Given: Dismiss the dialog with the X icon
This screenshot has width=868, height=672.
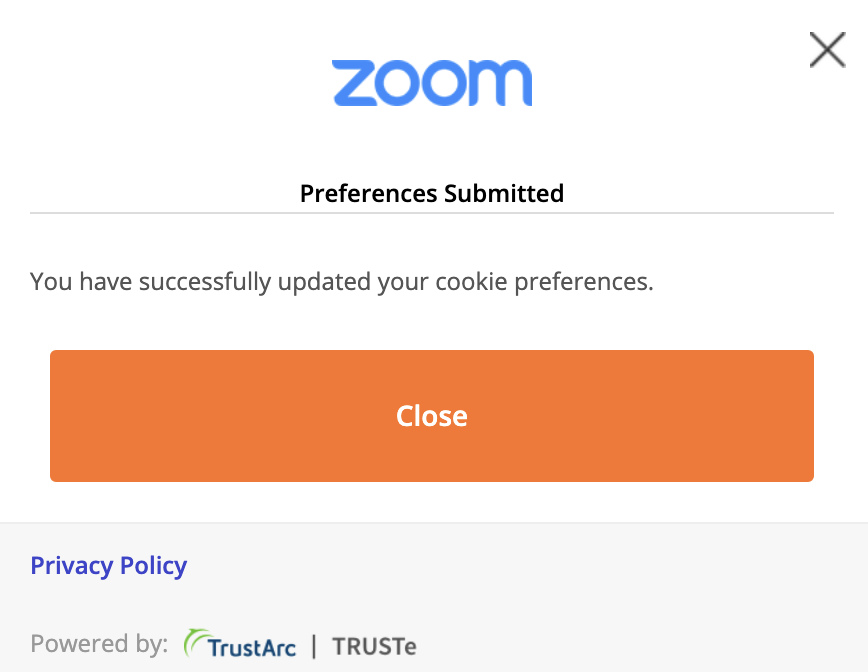Looking at the screenshot, I should click(x=827, y=50).
